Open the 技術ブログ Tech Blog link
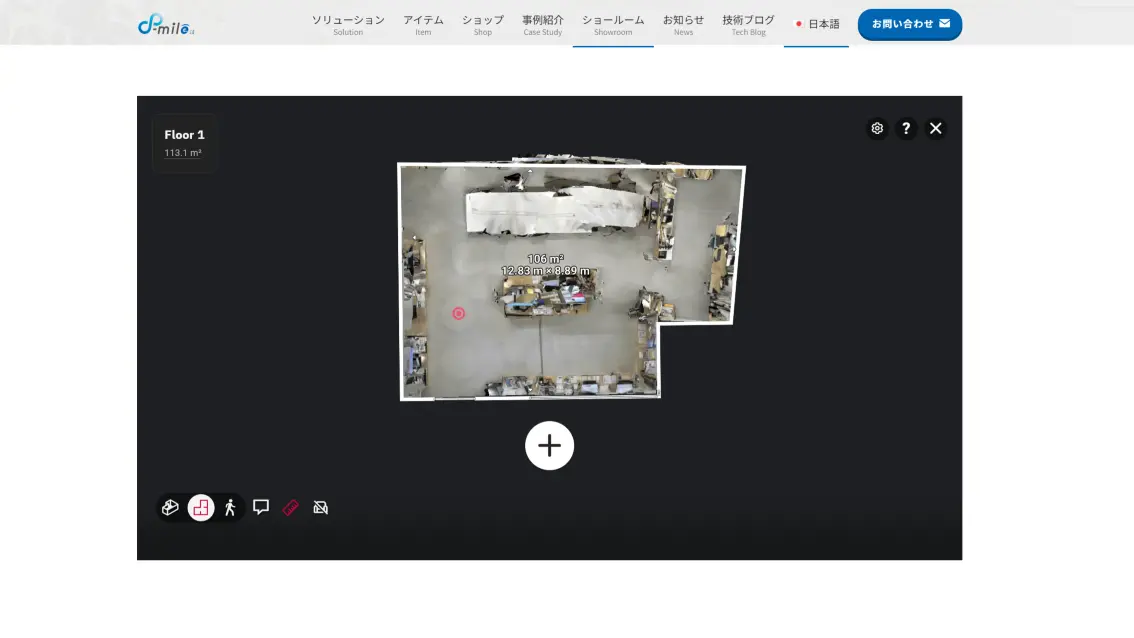The height and width of the screenshot is (638, 1134). [748, 25]
